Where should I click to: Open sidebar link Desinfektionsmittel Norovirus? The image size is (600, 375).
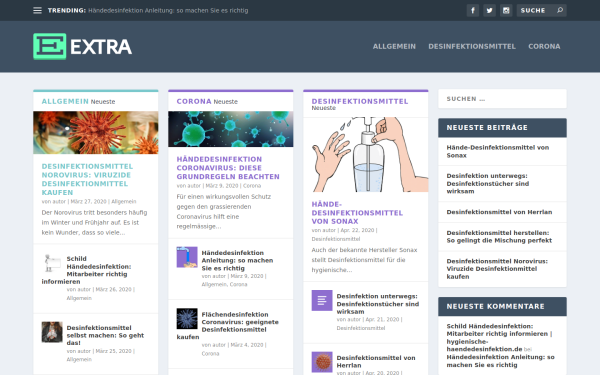(x=497, y=269)
